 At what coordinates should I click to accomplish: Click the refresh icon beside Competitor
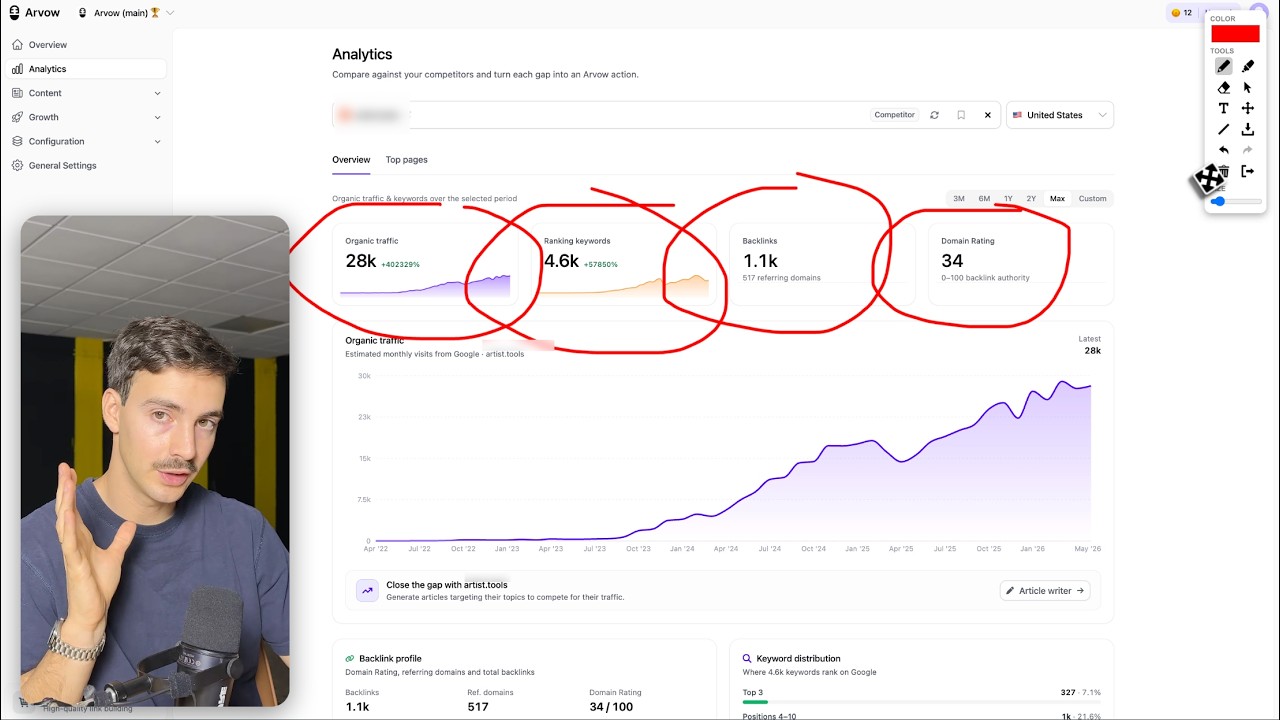[x=934, y=115]
